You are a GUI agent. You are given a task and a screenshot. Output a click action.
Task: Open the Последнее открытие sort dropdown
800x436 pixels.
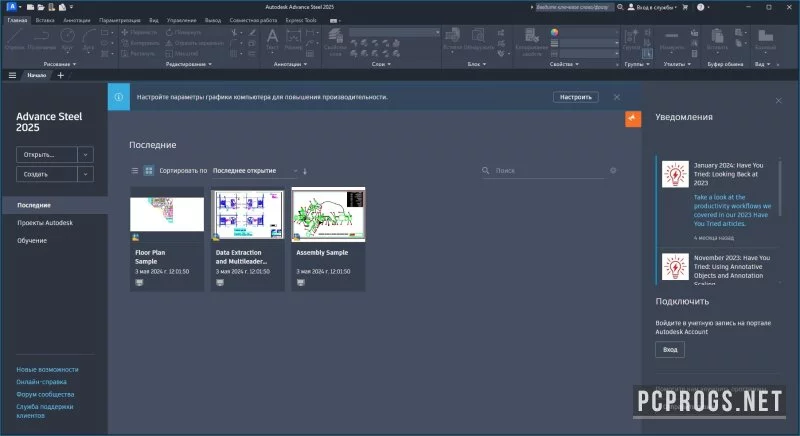pyautogui.click(x=255, y=171)
